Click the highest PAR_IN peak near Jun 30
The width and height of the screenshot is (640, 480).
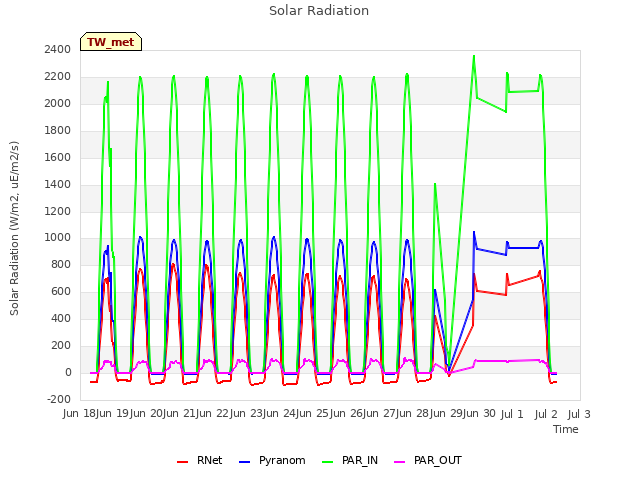click(474, 56)
